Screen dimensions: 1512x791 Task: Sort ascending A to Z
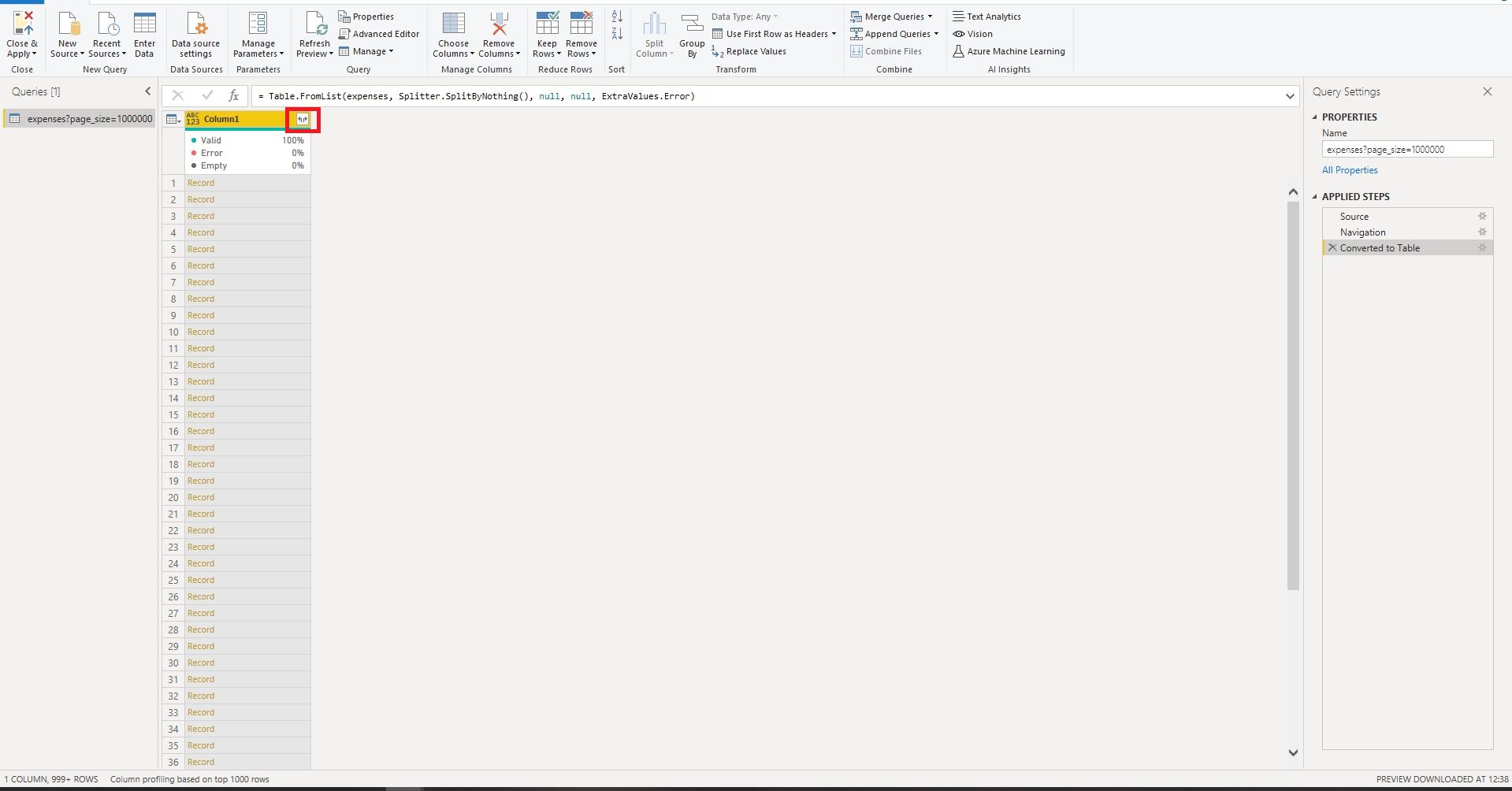click(617, 17)
